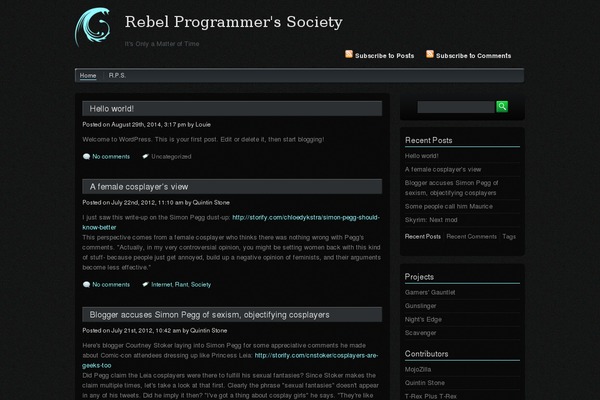Open the Hello world! post title
This screenshot has width=600, height=400.
coord(112,109)
